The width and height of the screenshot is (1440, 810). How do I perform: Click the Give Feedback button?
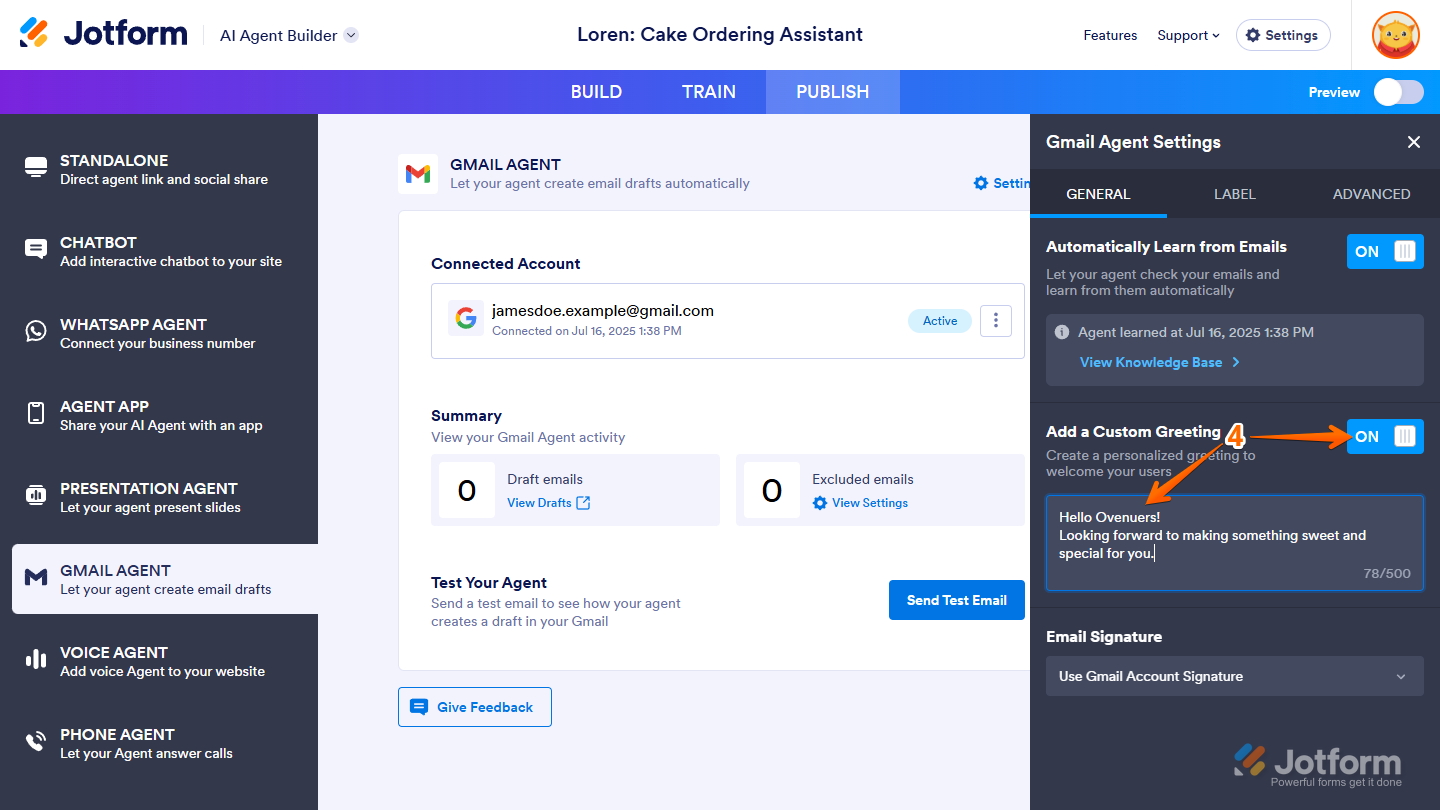(x=475, y=707)
